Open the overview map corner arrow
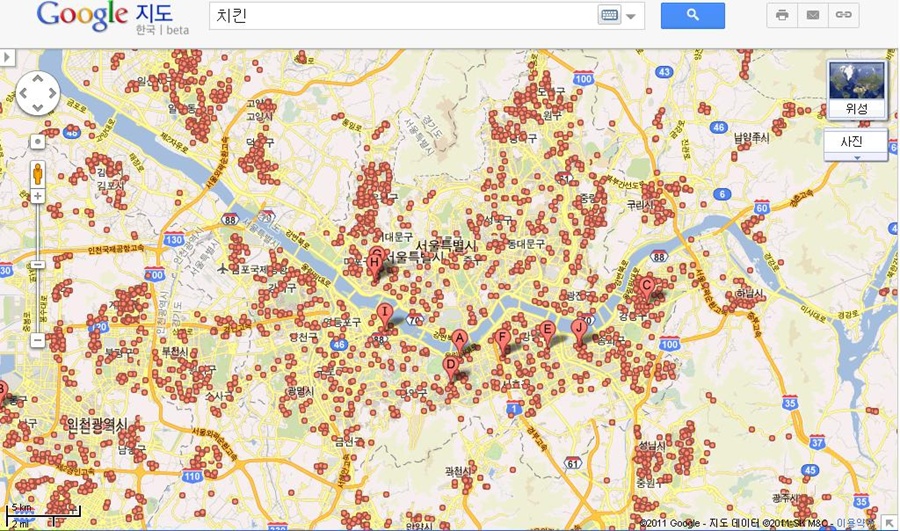The height and width of the screenshot is (531, 900). coord(889,522)
